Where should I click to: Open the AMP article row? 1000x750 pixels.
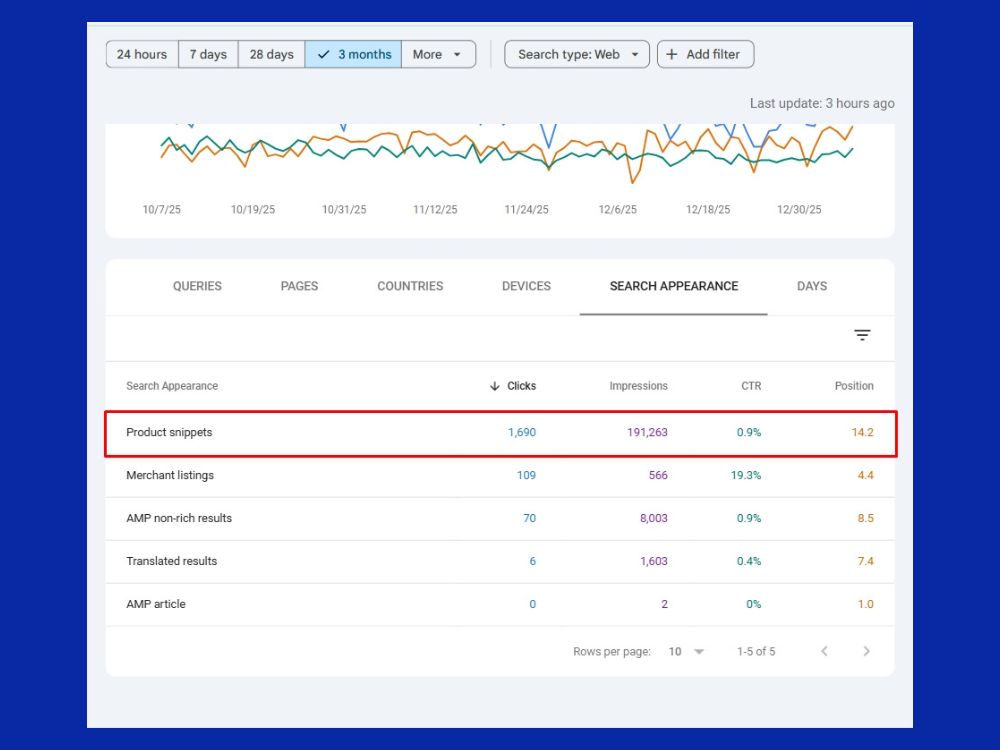500,604
